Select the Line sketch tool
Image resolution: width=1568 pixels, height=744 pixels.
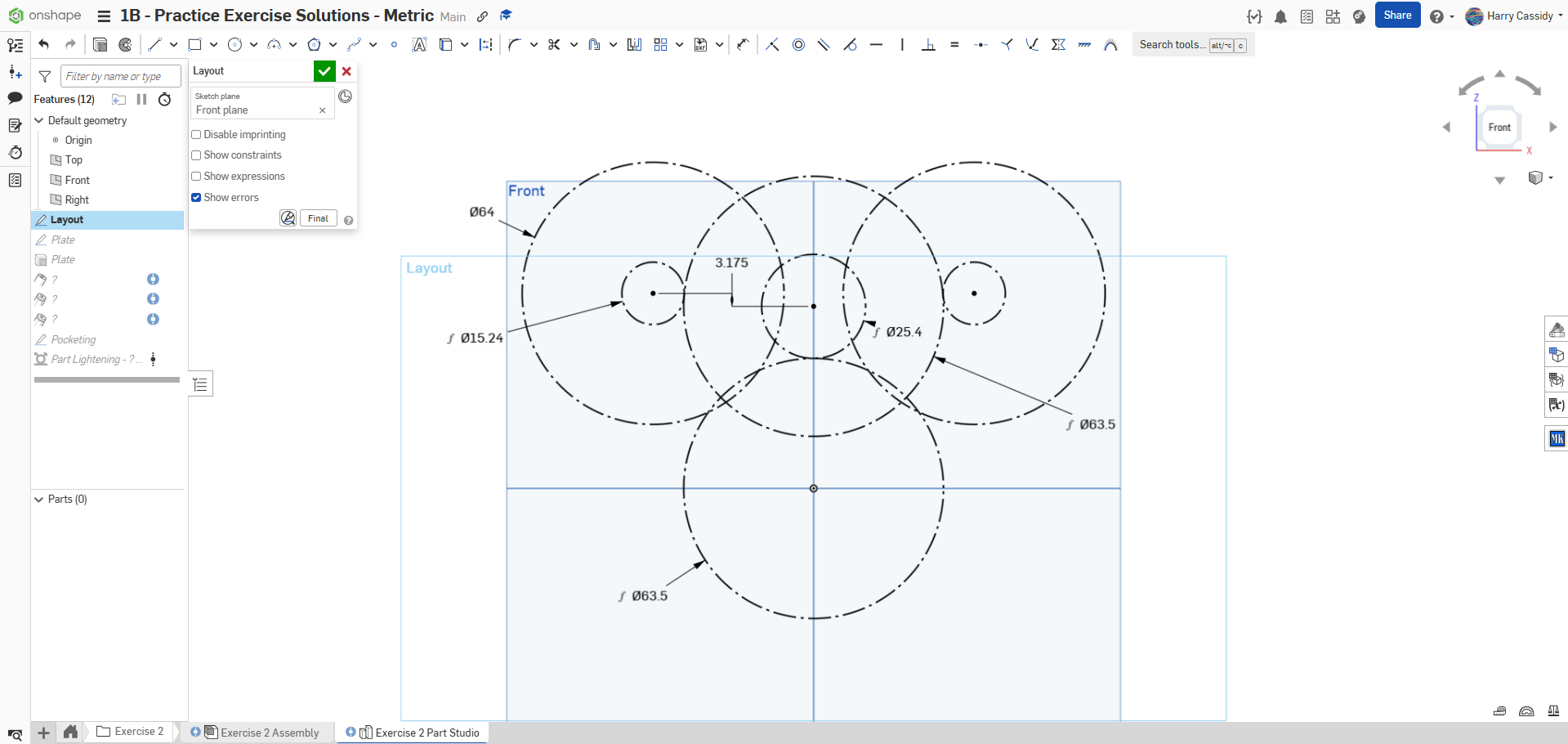(154, 45)
